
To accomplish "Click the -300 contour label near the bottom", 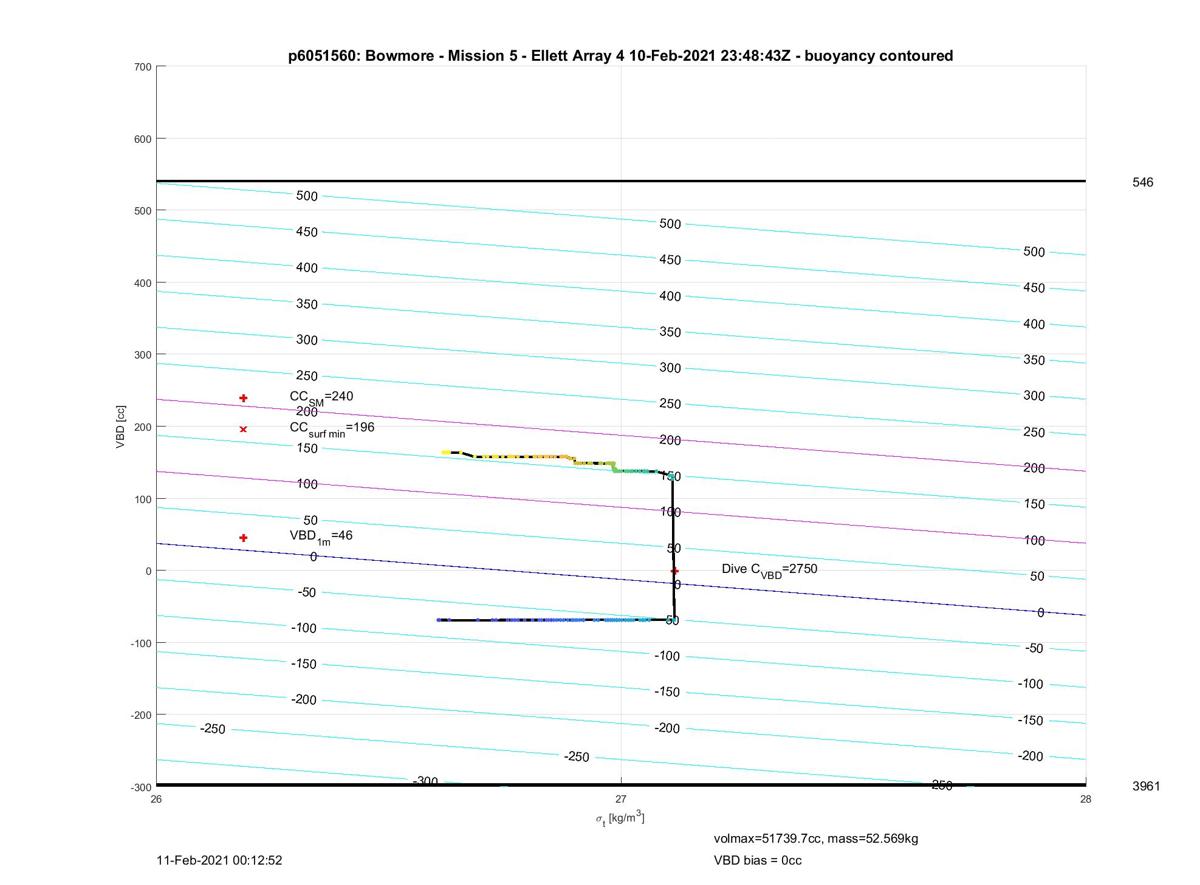I will click(x=426, y=781).
